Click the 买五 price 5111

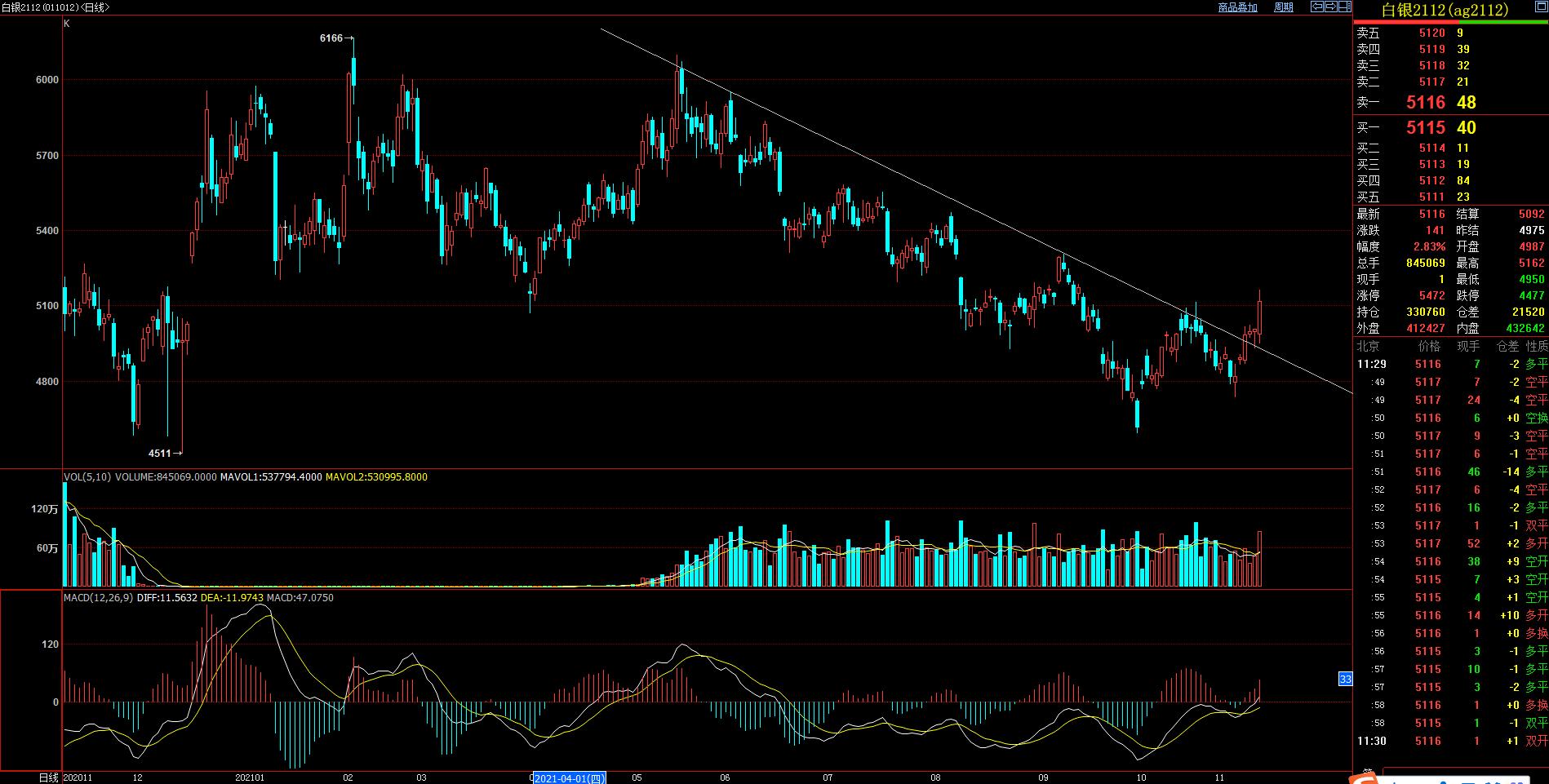point(1431,197)
